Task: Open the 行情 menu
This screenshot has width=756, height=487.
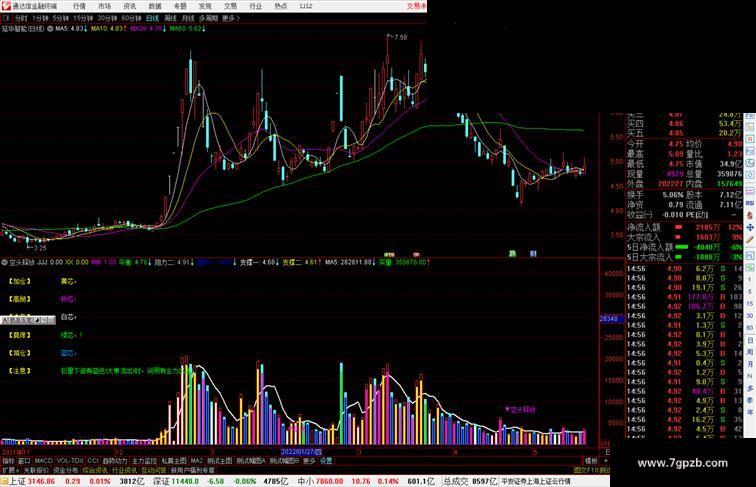Action: (80, 6)
